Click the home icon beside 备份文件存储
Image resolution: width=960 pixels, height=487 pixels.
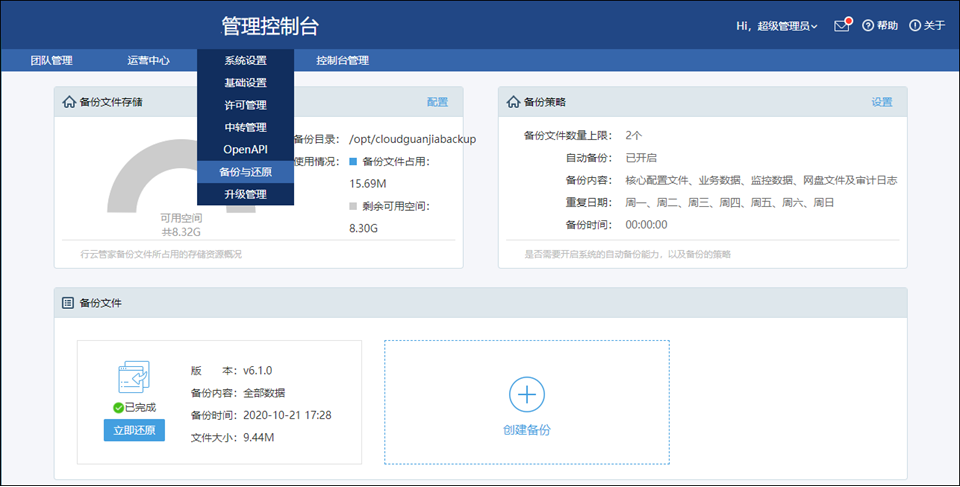point(69,102)
